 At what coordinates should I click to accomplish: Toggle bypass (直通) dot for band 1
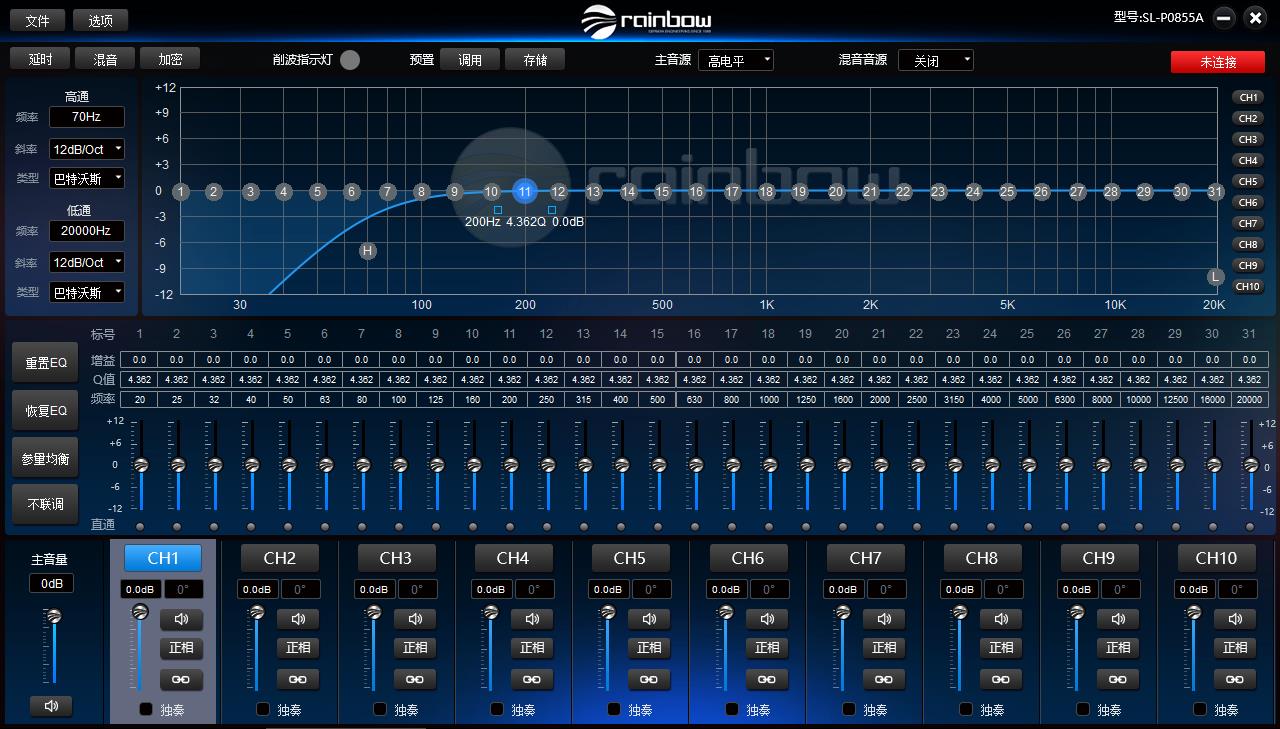pos(140,526)
